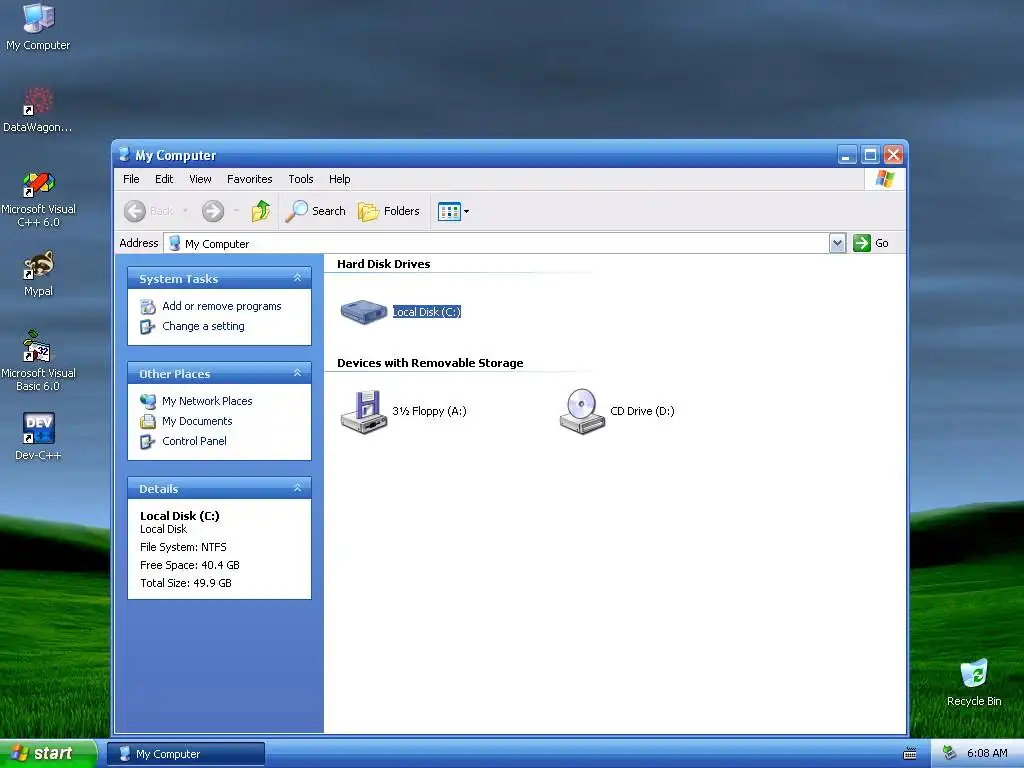
Task: Click the 3½ Floppy (A:) label
Action: [429, 411]
